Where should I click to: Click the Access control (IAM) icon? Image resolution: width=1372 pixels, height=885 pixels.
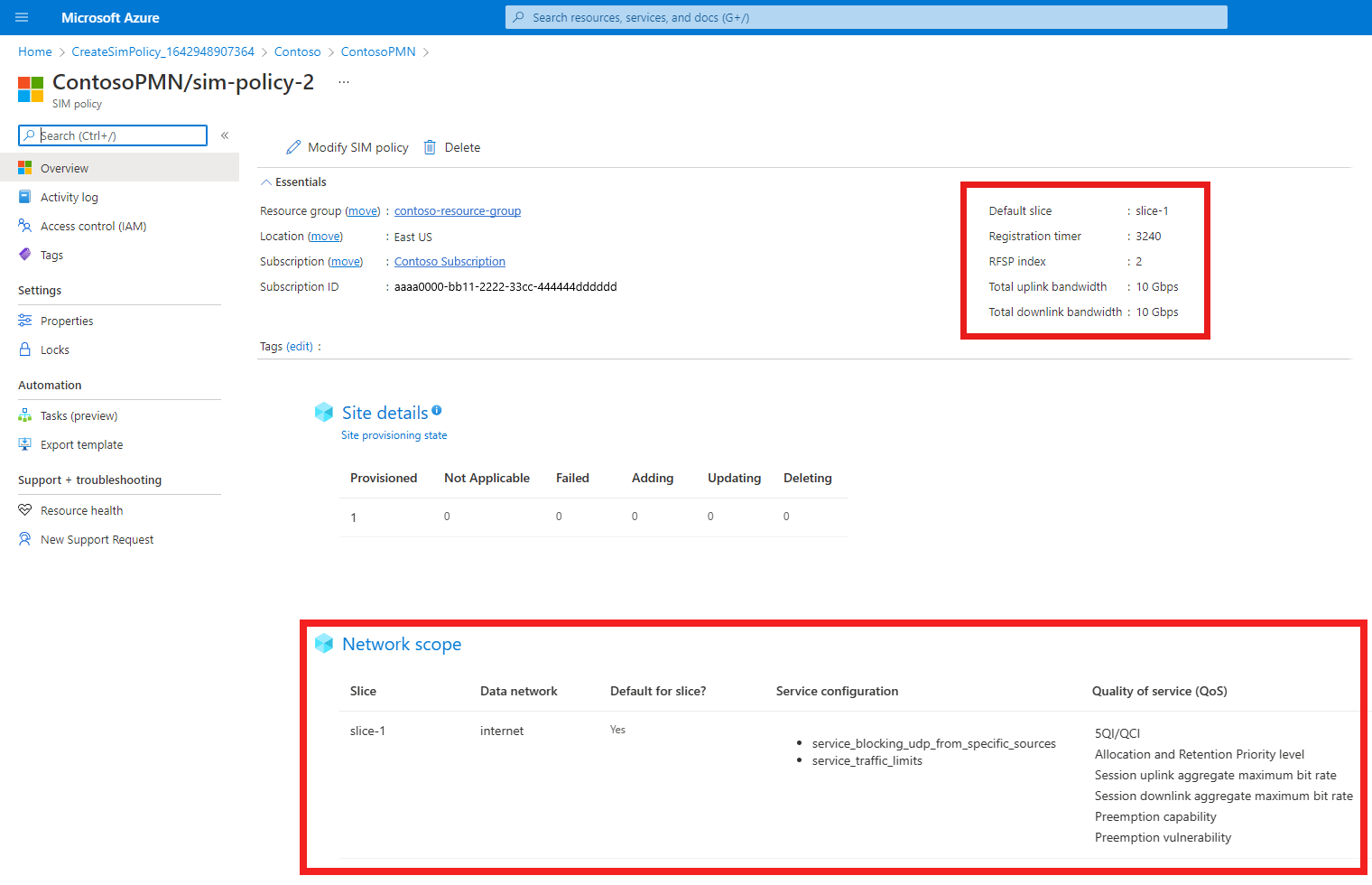pyautogui.click(x=25, y=226)
